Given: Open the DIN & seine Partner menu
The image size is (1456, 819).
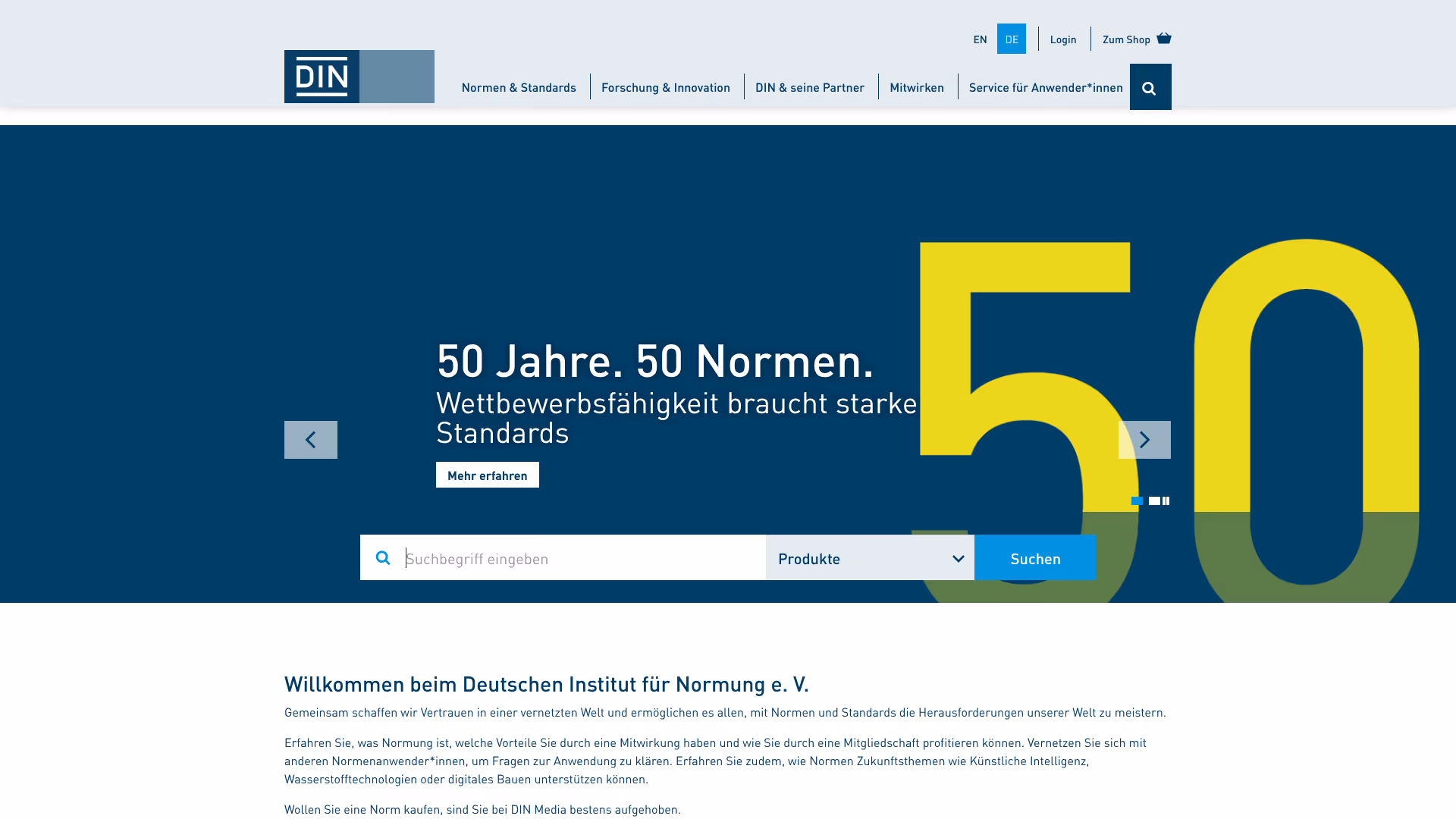Looking at the screenshot, I should click(809, 86).
